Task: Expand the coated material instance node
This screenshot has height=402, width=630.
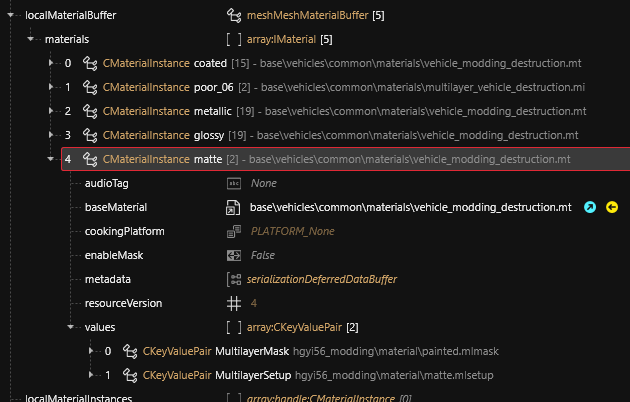Action: click(52, 63)
